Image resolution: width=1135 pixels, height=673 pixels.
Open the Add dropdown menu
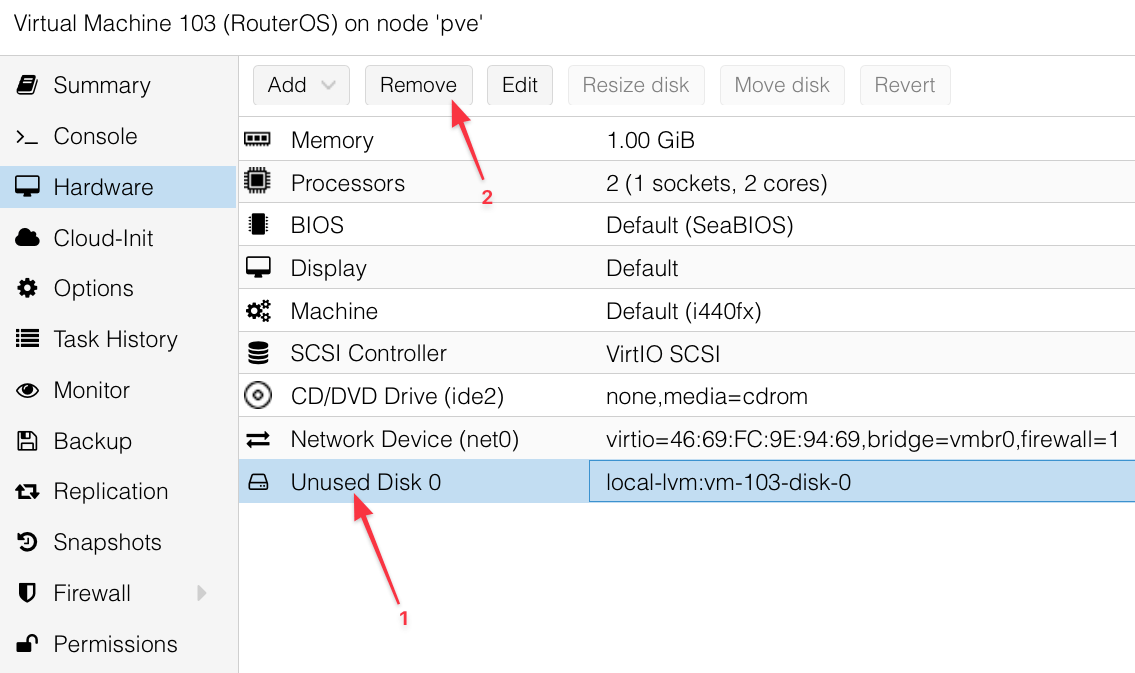301,85
